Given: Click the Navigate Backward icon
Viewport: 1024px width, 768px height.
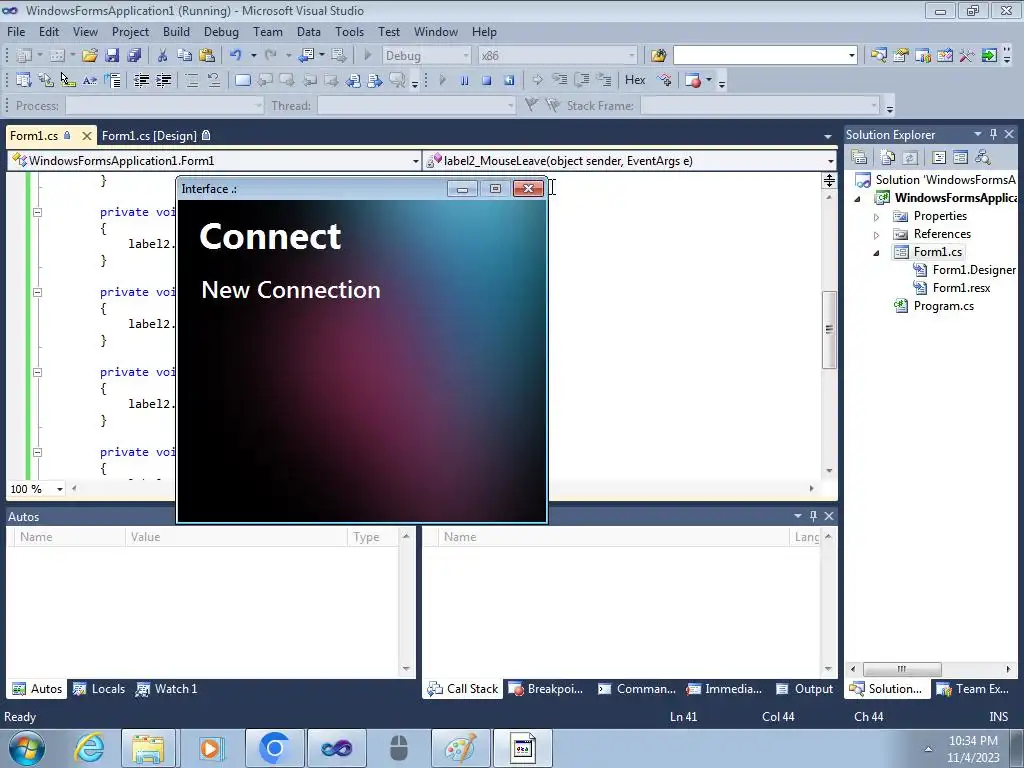Looking at the screenshot, I should [x=306, y=56].
